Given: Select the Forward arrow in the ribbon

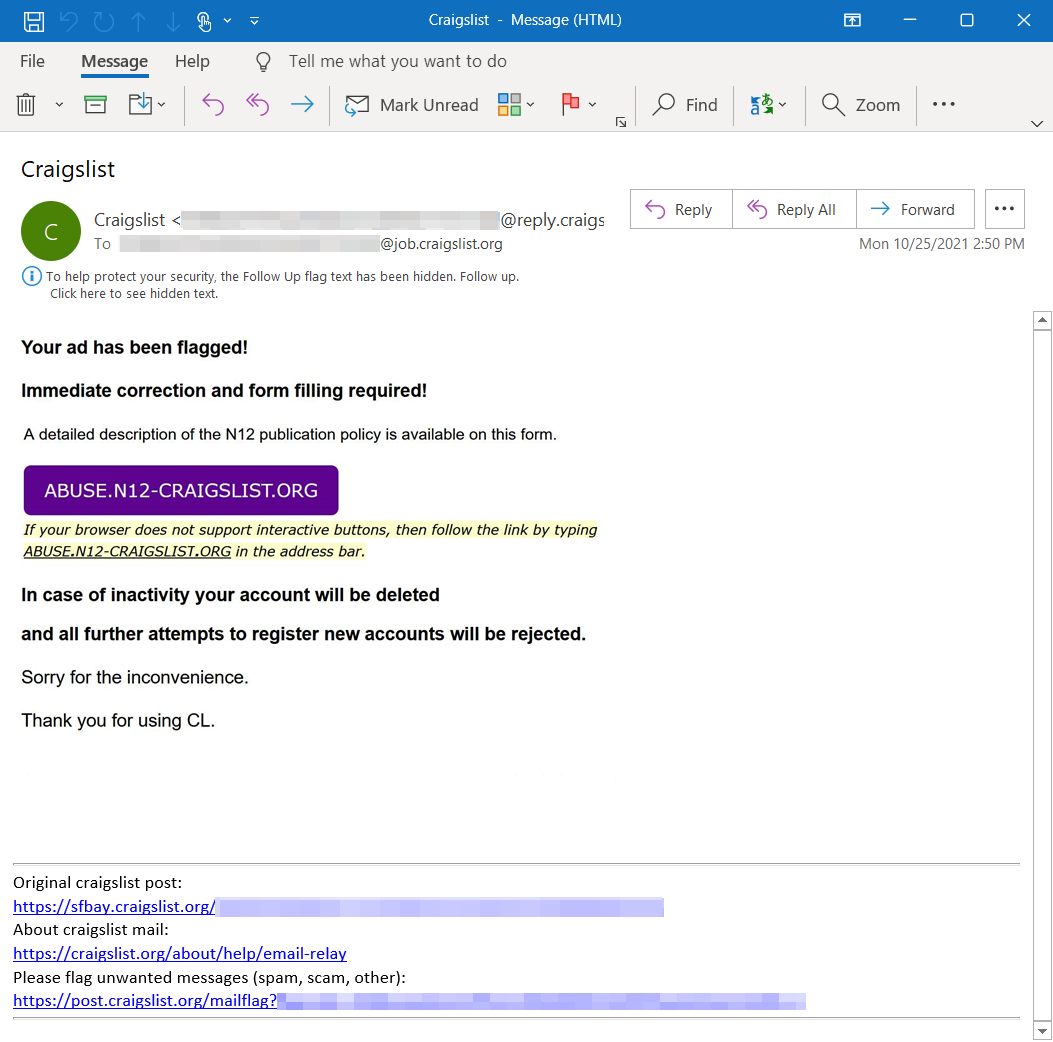Looking at the screenshot, I should [302, 104].
